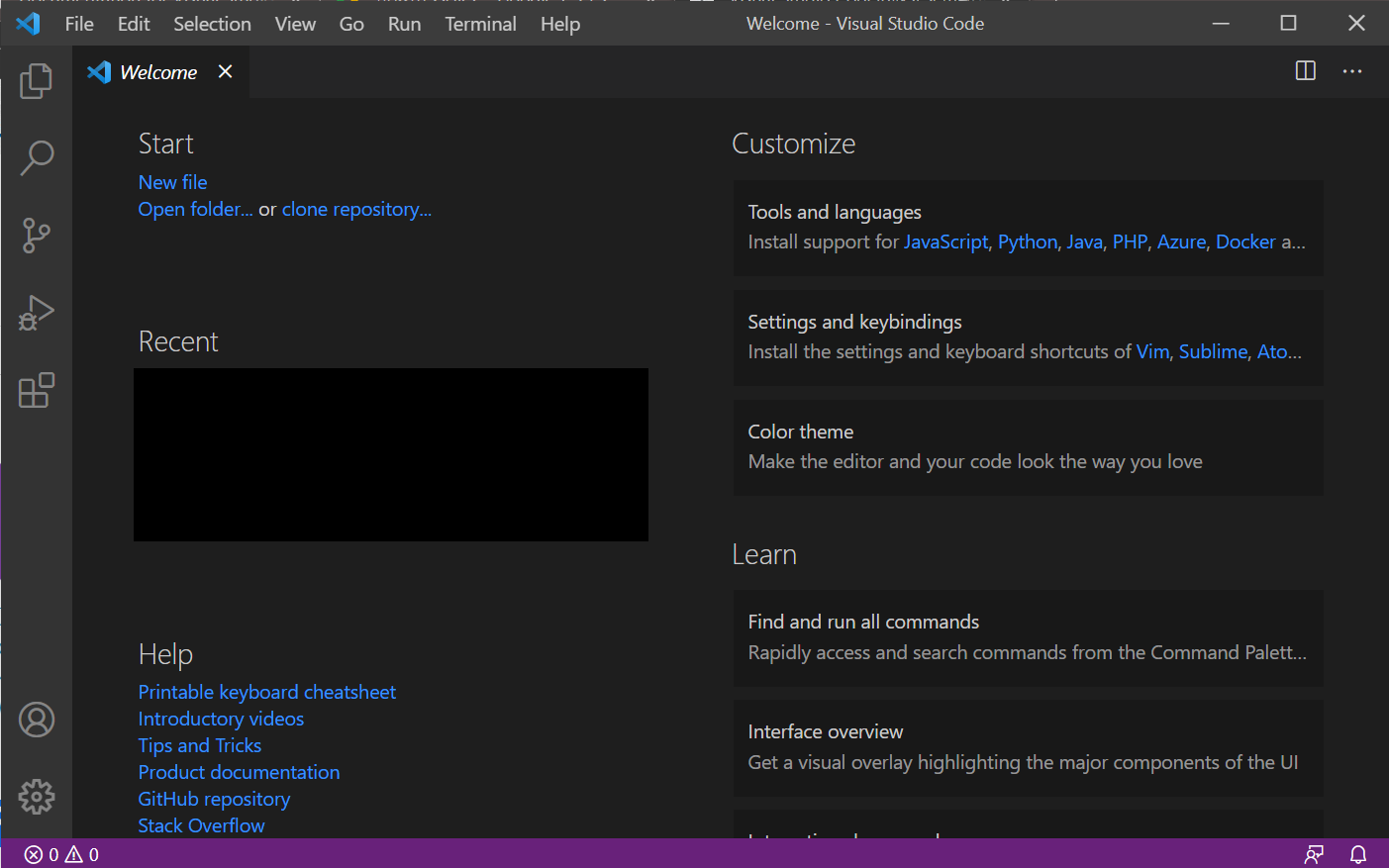The width and height of the screenshot is (1389, 868).
Task: Open the Manage gear icon
Action: click(37, 796)
